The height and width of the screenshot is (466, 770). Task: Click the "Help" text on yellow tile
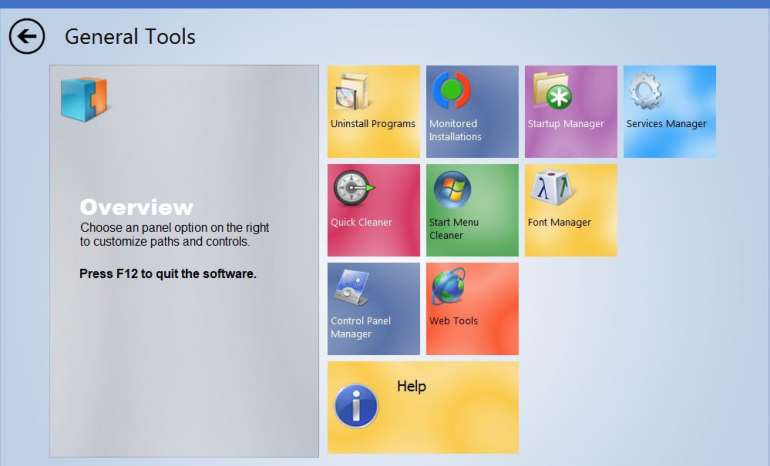(411, 386)
